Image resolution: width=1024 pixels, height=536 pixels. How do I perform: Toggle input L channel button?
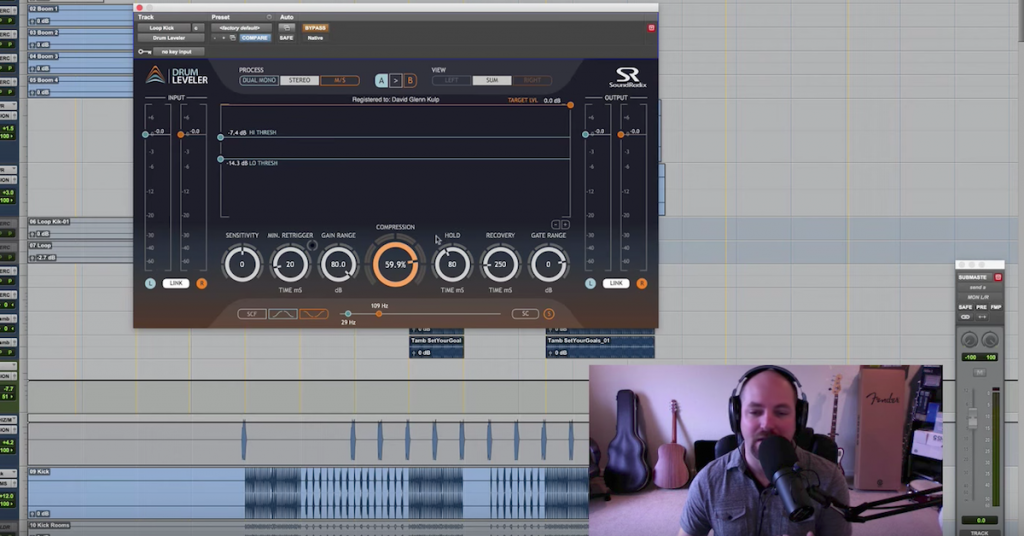coord(150,283)
